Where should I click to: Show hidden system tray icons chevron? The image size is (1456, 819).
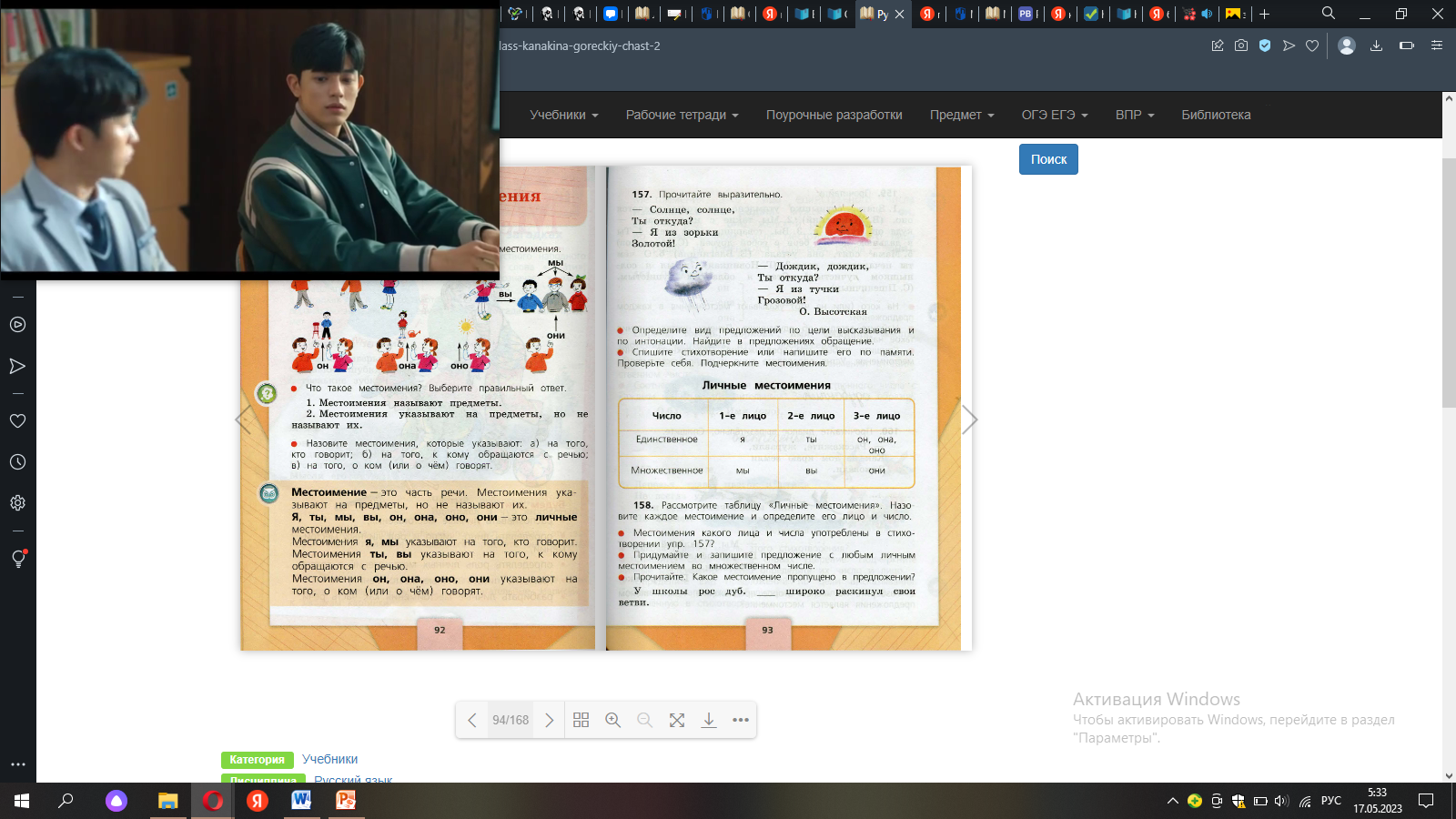click(1172, 801)
